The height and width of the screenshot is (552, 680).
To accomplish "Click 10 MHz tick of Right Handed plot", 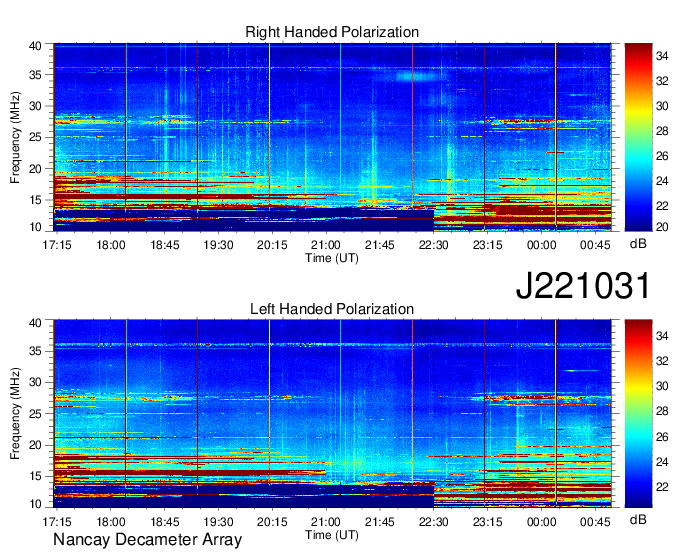I will [x=35, y=227].
